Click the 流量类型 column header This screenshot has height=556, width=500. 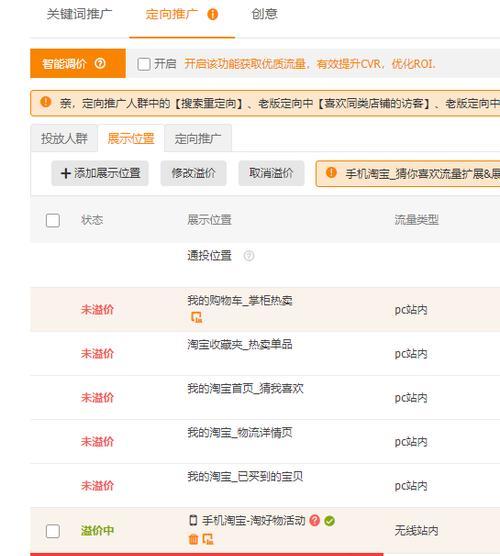(x=417, y=220)
